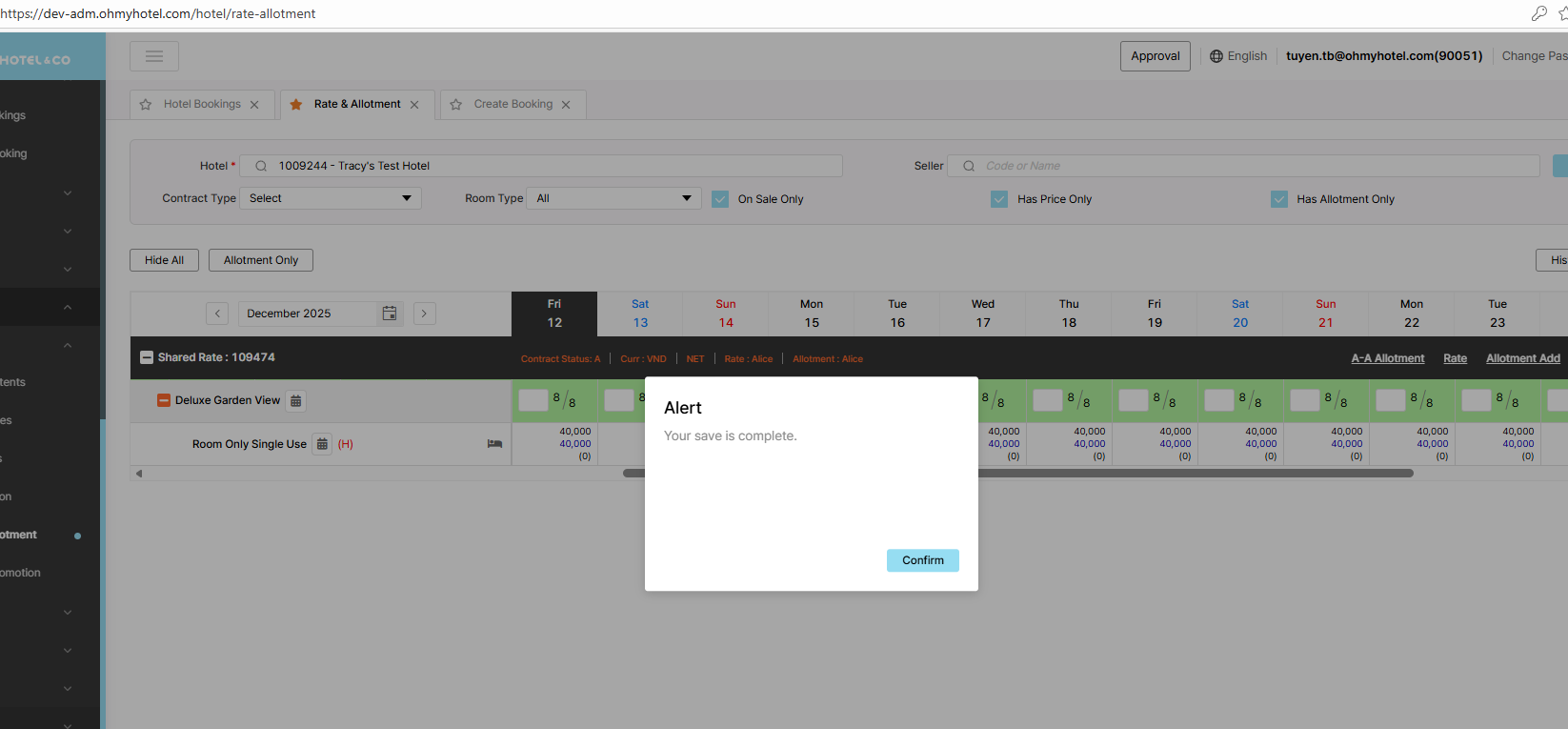Click the Approval button
The width and height of the screenshot is (1568, 729).
point(1156,56)
